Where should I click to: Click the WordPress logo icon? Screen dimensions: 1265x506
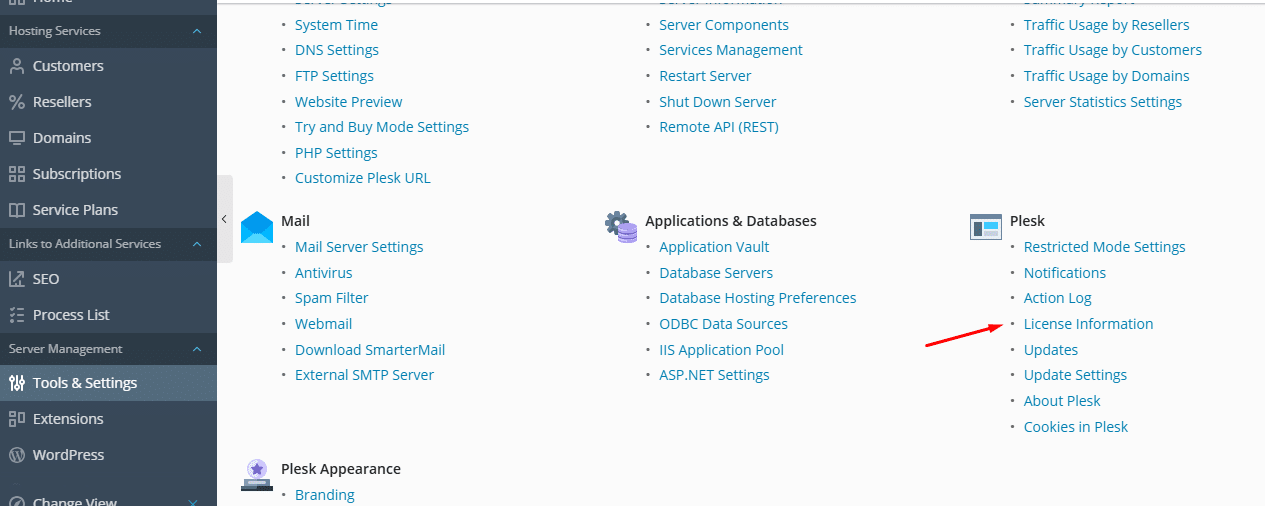click(x=16, y=455)
